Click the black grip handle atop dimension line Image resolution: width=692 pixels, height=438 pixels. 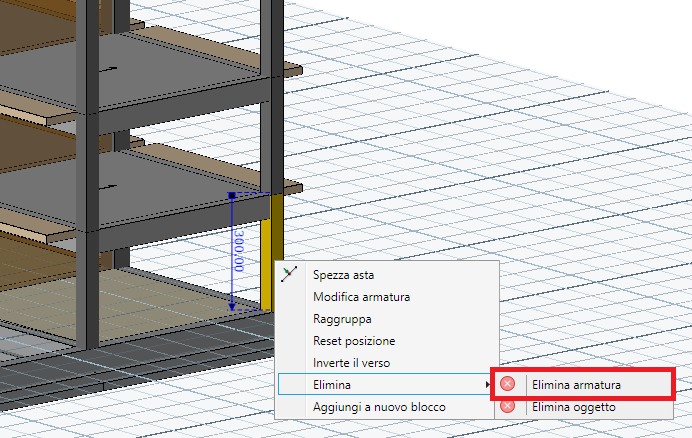pyautogui.click(x=232, y=195)
